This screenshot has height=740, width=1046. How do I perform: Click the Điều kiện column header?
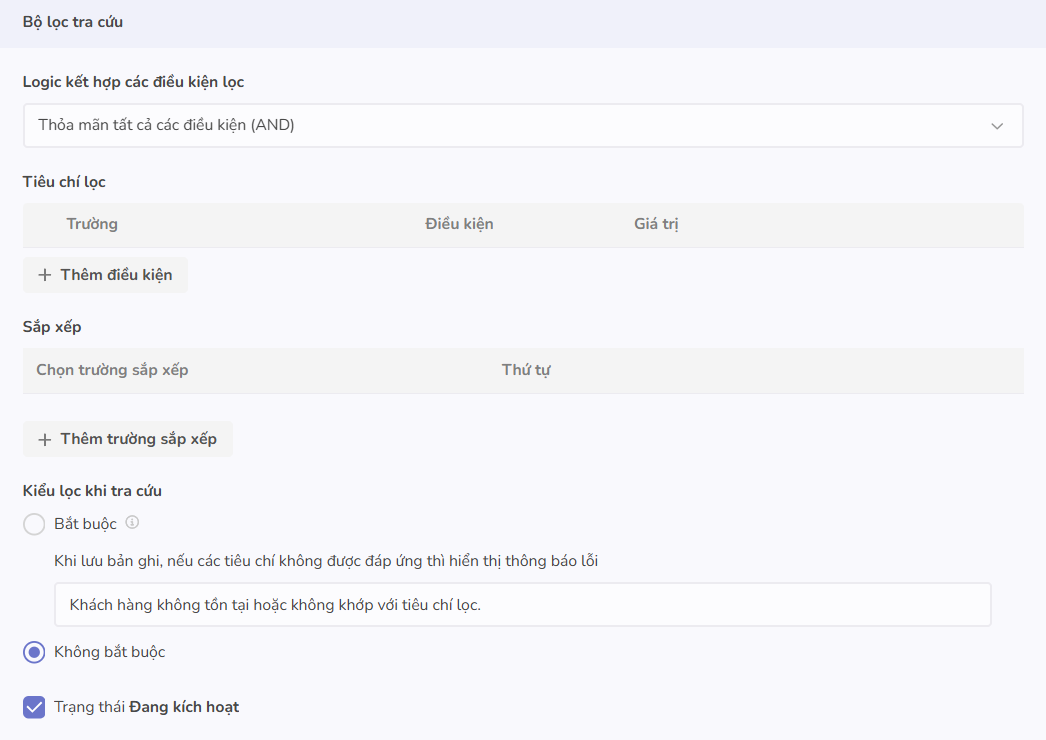click(x=459, y=224)
